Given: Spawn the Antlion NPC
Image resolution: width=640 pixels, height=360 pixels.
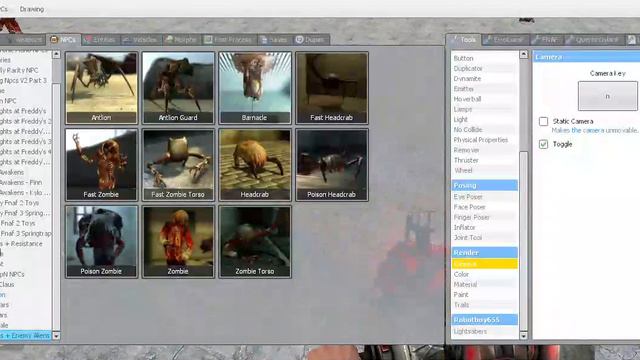Looking at the screenshot, I should pyautogui.click(x=102, y=88).
